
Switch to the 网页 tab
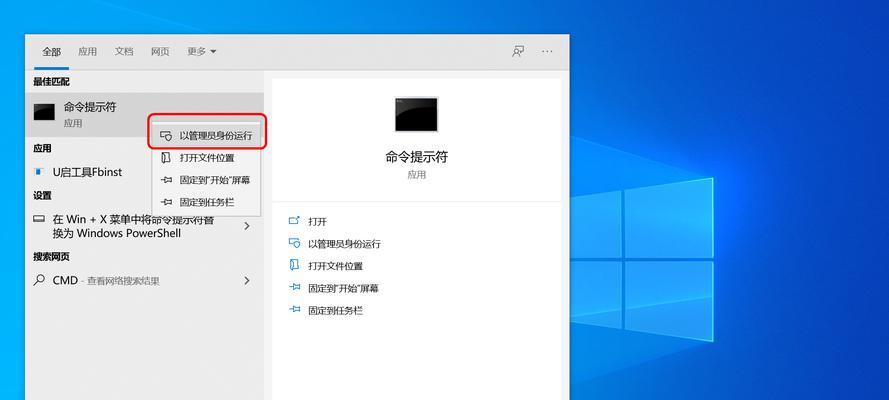click(x=160, y=52)
